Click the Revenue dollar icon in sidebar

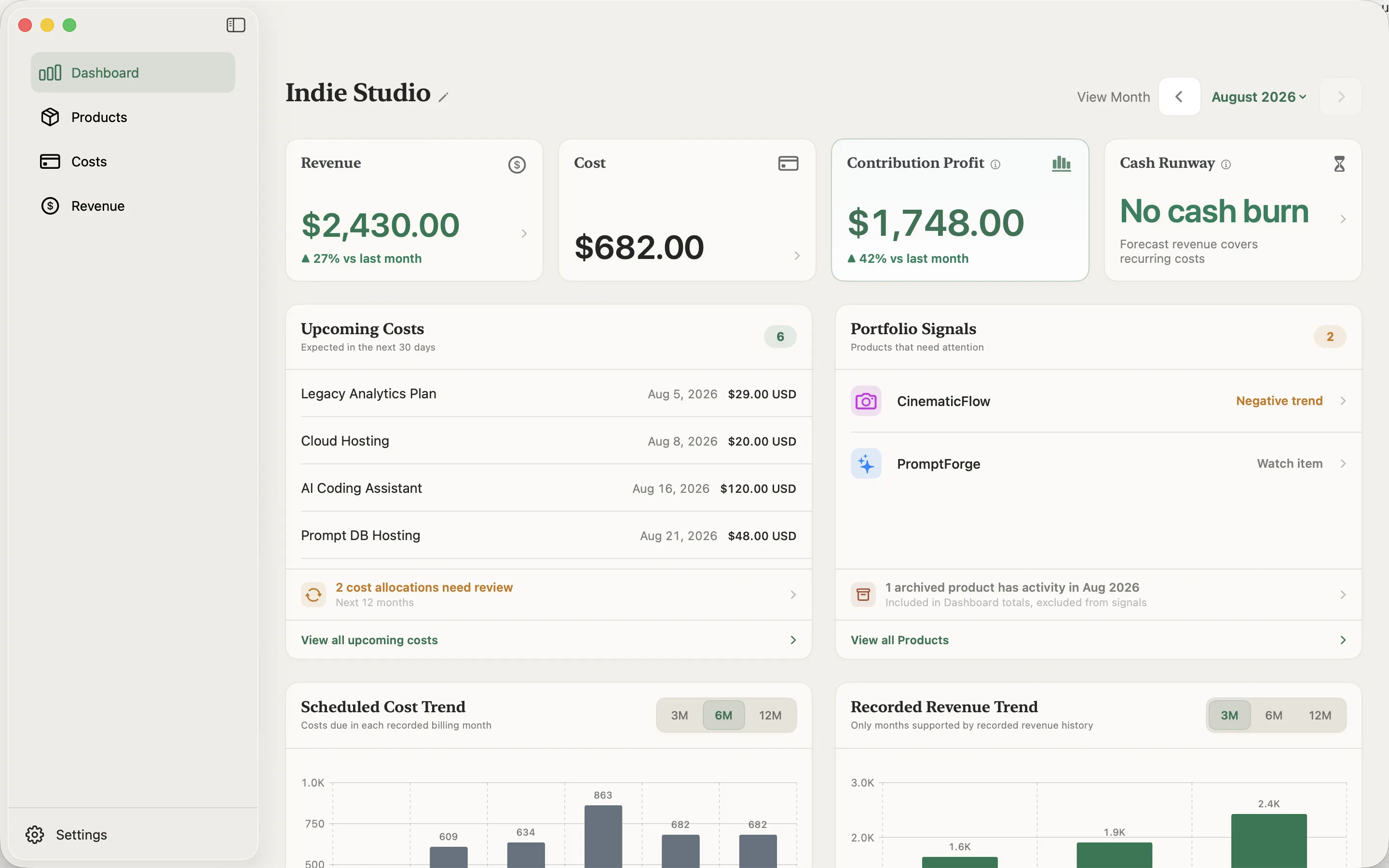pyautogui.click(x=50, y=206)
